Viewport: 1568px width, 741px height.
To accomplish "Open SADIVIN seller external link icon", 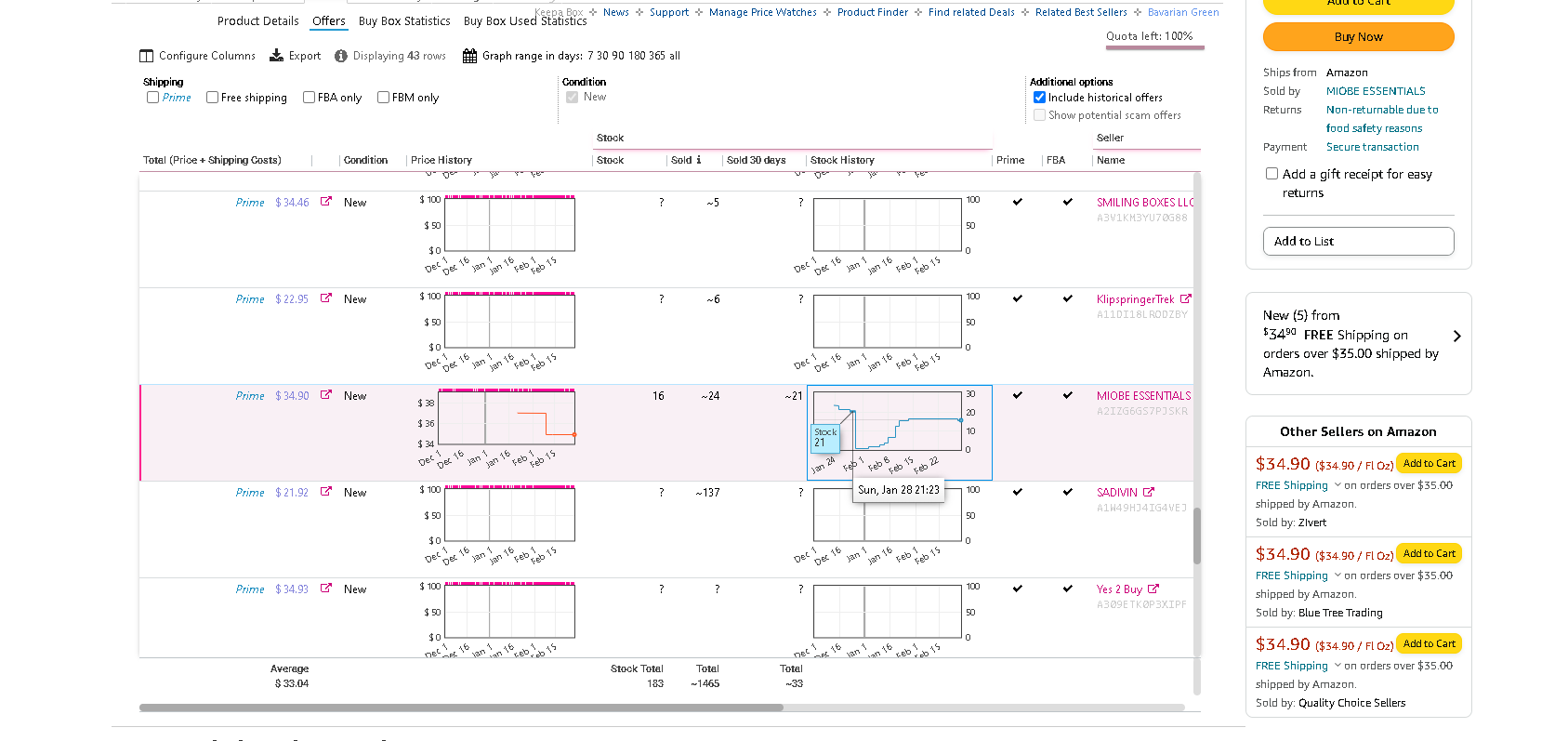I will [x=1149, y=493].
